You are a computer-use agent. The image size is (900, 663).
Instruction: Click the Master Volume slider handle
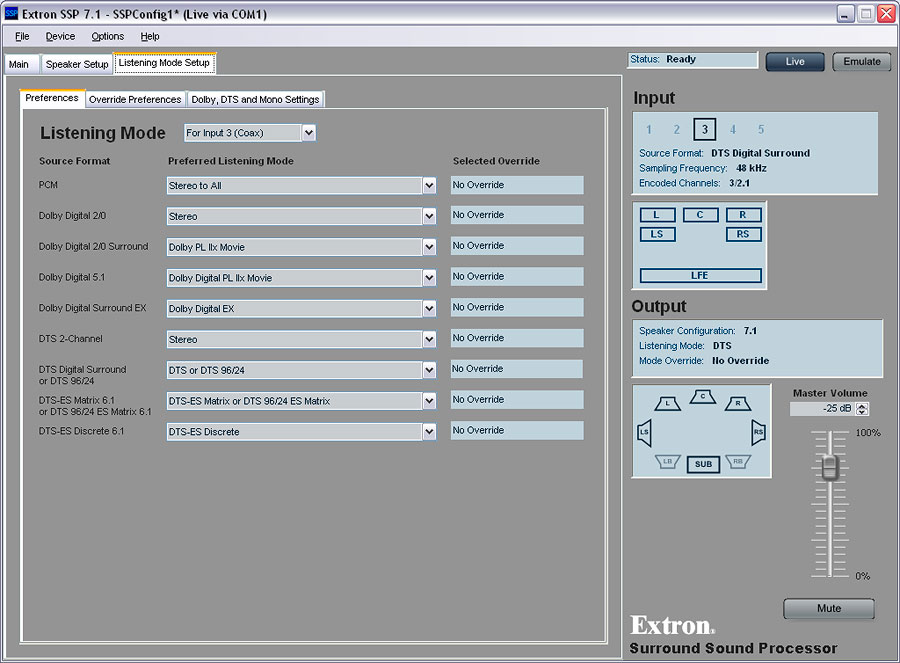click(x=829, y=467)
